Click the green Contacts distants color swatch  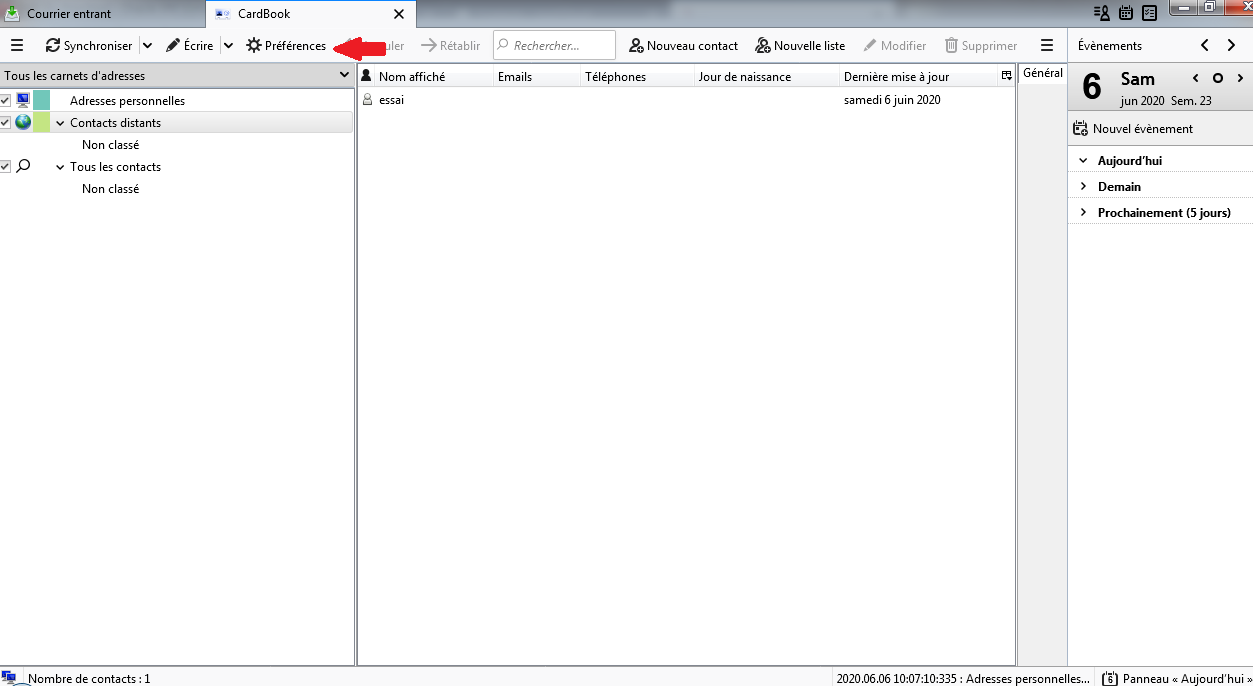pyautogui.click(x=41, y=122)
